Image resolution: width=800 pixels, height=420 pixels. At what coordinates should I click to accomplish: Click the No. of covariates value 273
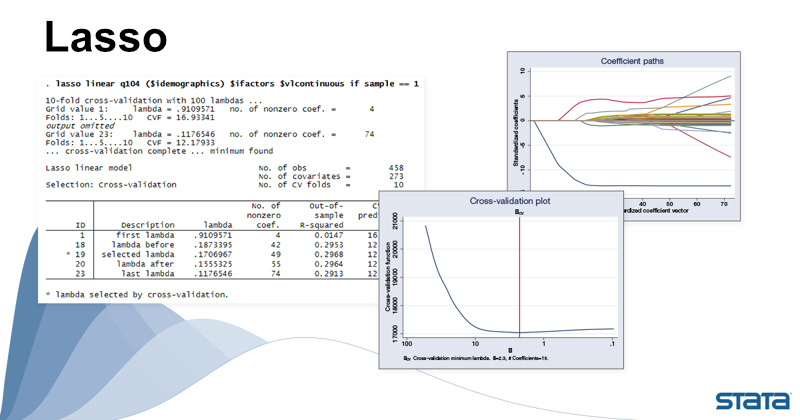tap(395, 176)
